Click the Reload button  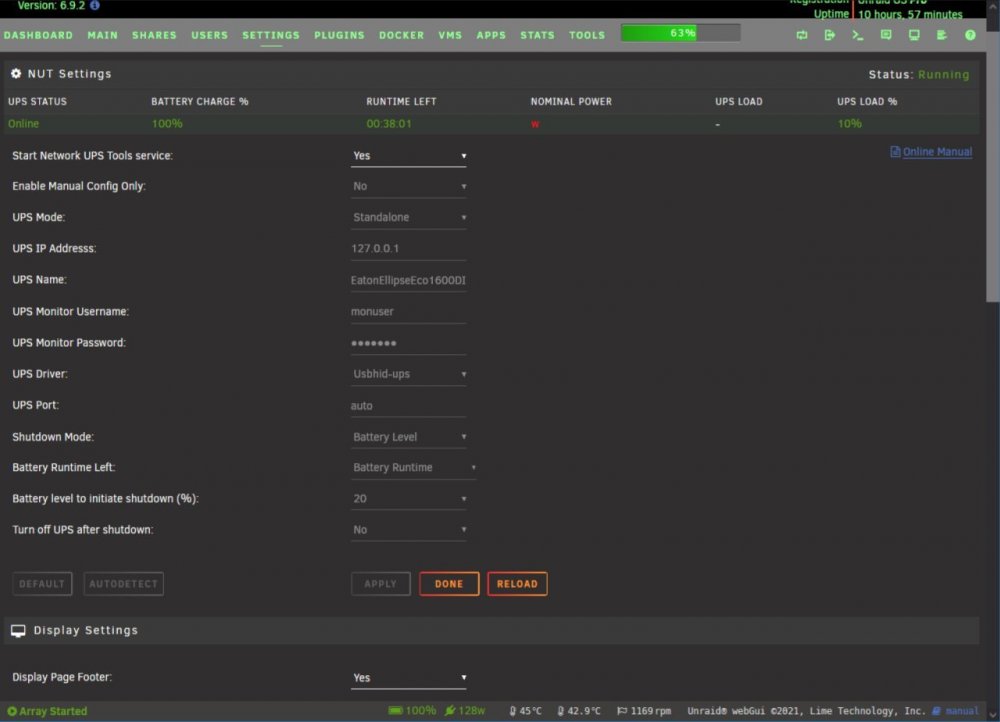pos(517,584)
